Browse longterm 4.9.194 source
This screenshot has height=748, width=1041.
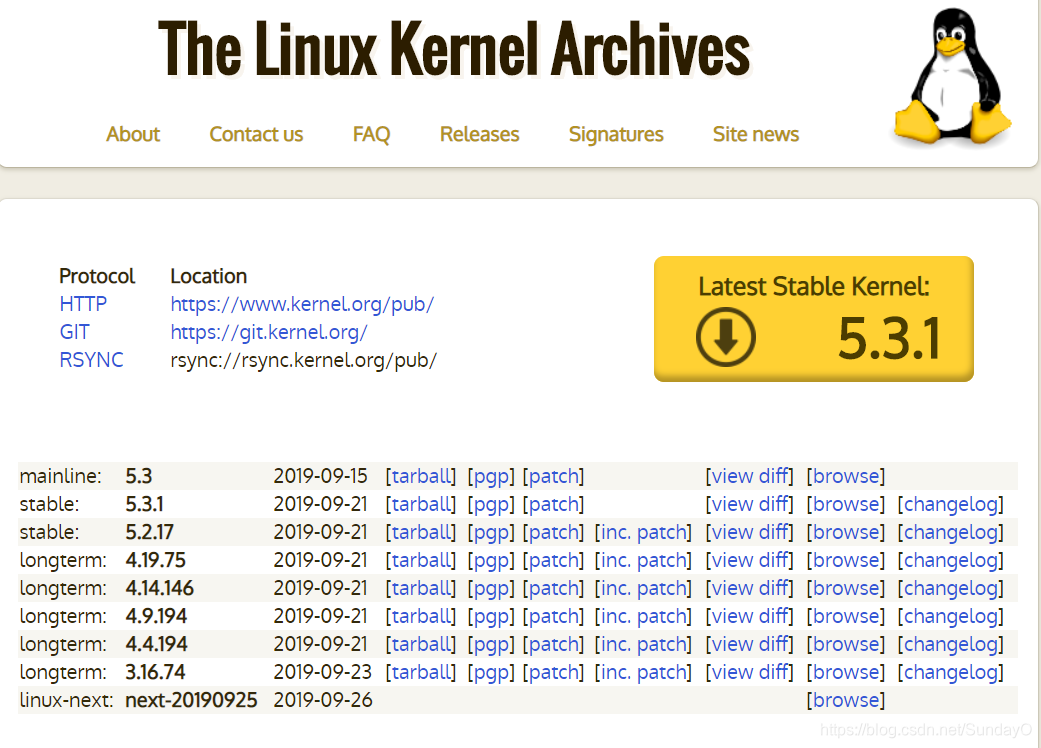click(846, 615)
